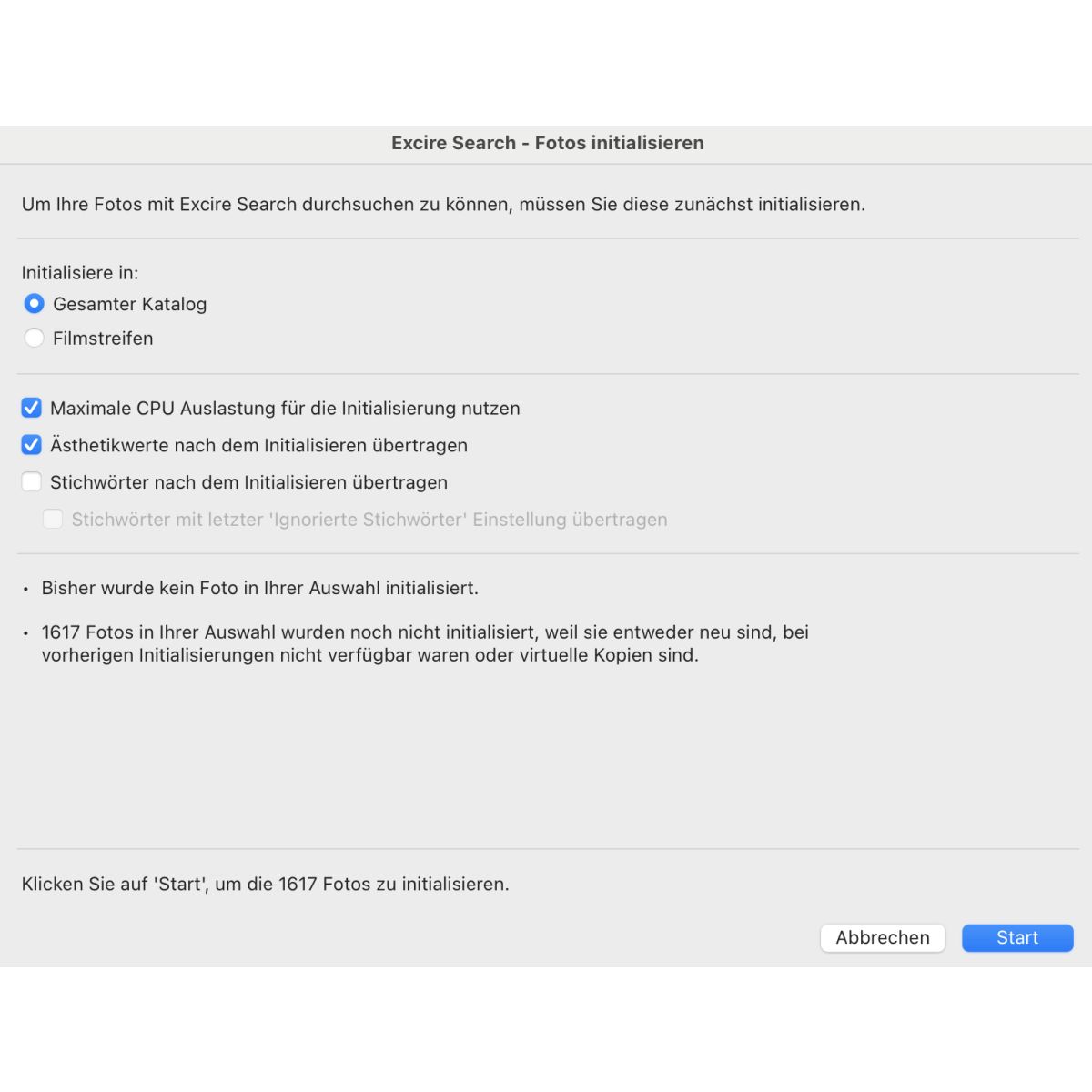Click the title 'Excire Search - Fotos initialisieren'

point(548,143)
